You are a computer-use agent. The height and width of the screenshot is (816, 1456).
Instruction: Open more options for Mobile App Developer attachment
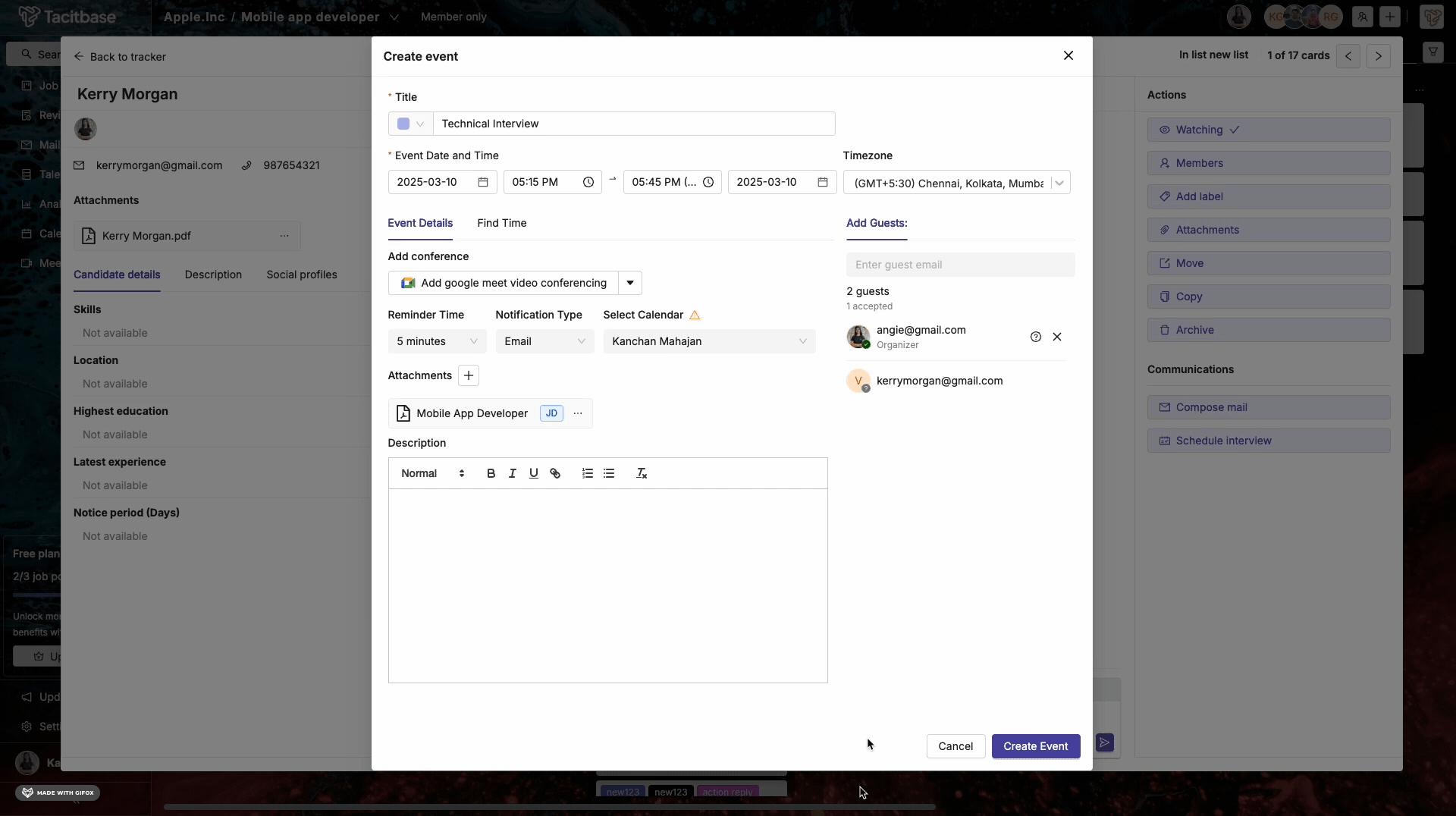578,413
